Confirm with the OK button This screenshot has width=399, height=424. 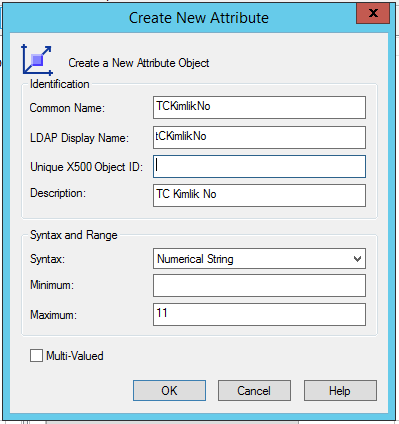[169, 390]
